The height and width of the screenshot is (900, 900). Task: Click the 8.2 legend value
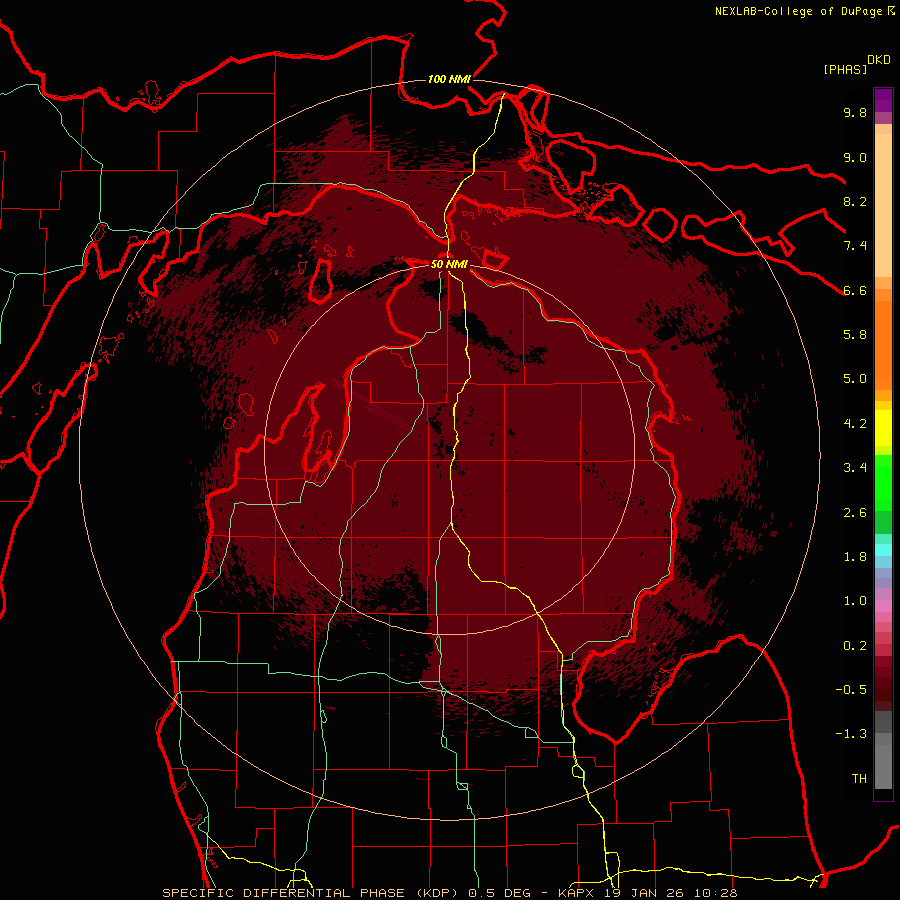[855, 201]
